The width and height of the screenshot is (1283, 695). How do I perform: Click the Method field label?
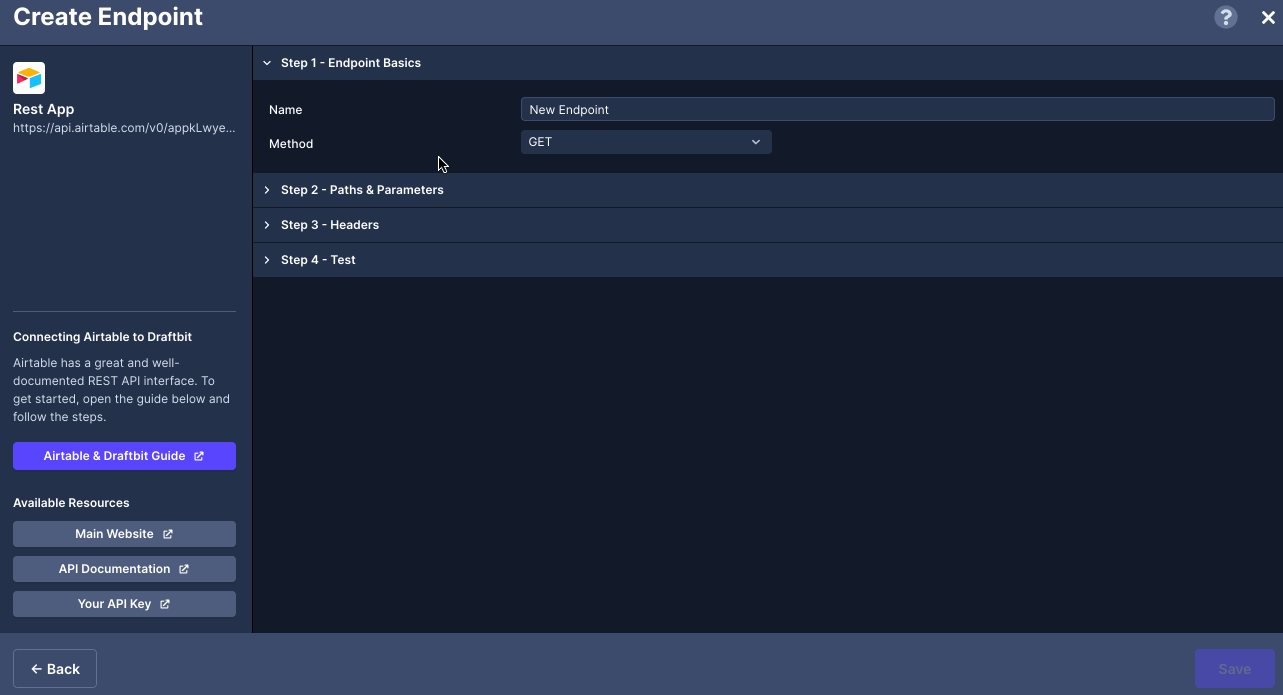click(x=291, y=144)
